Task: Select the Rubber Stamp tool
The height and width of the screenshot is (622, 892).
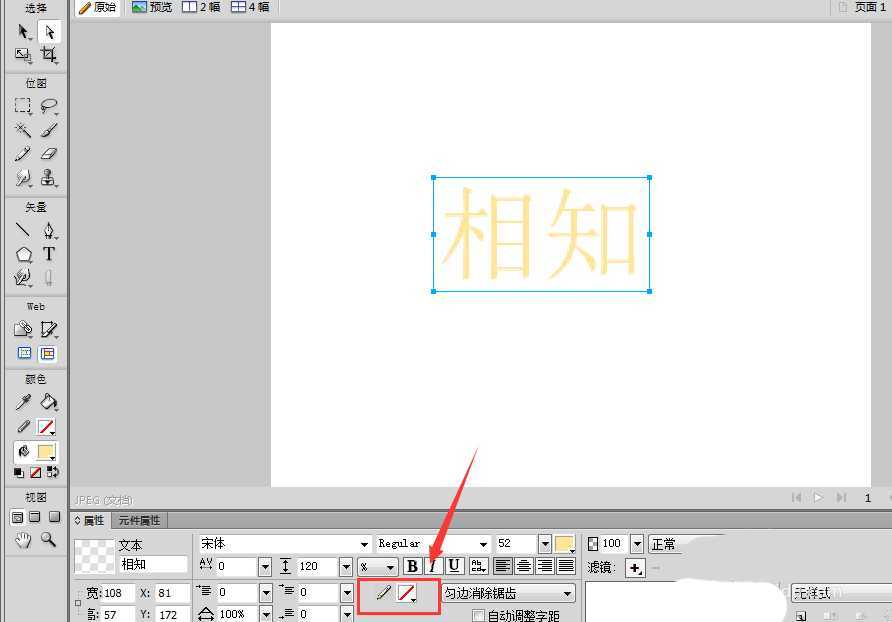Action: point(50,178)
